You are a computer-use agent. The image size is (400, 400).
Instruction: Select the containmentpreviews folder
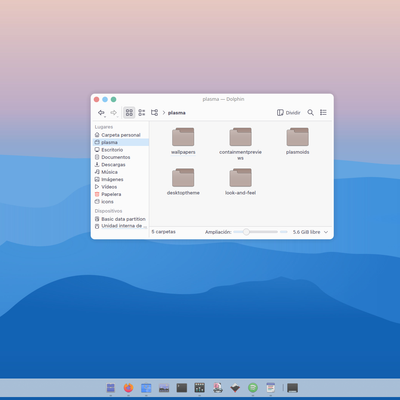coord(240,144)
